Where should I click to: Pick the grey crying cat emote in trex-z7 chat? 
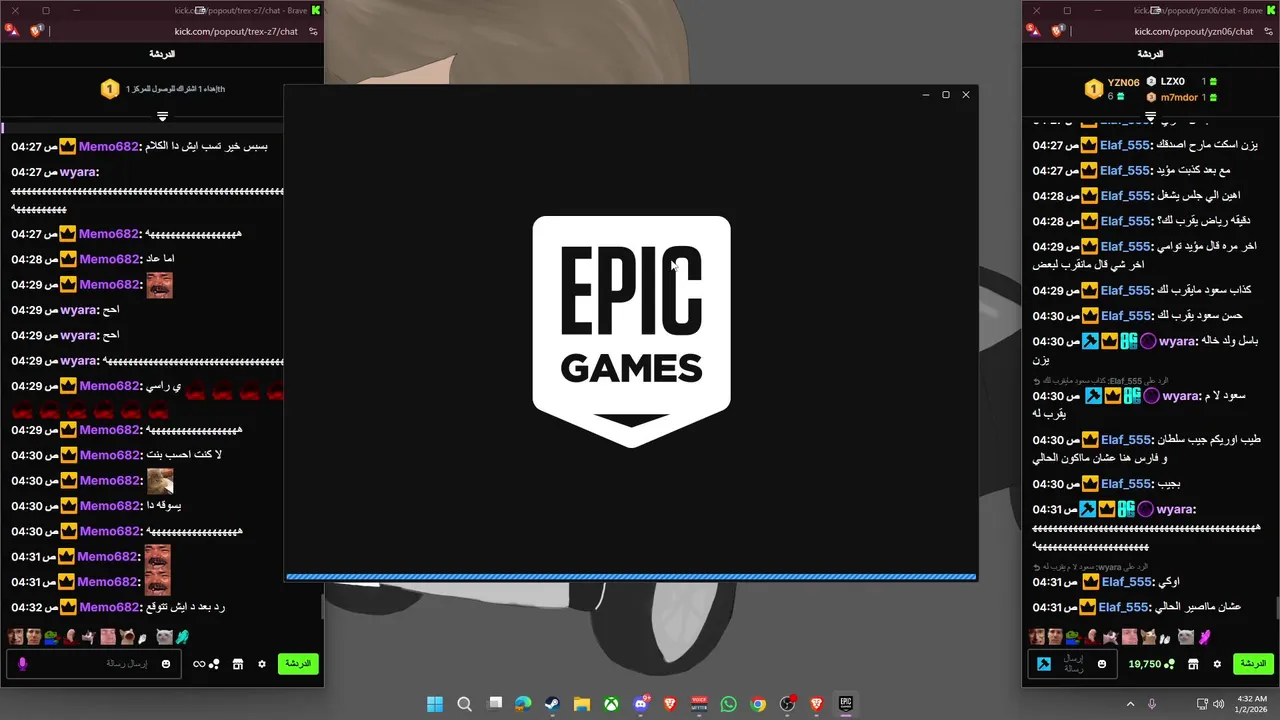[x=164, y=637]
